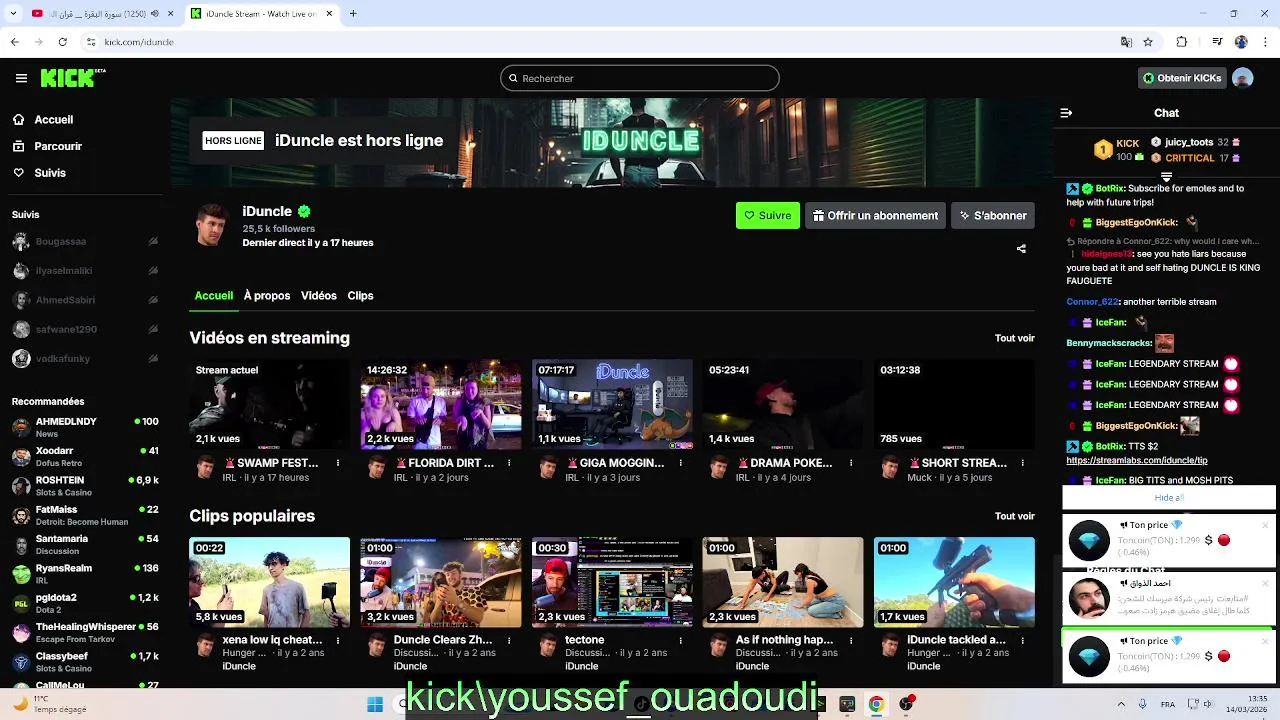Screen dimensions: 1280x720
Task: Open options menu for tectone clip
Action: pyautogui.click(x=680, y=640)
